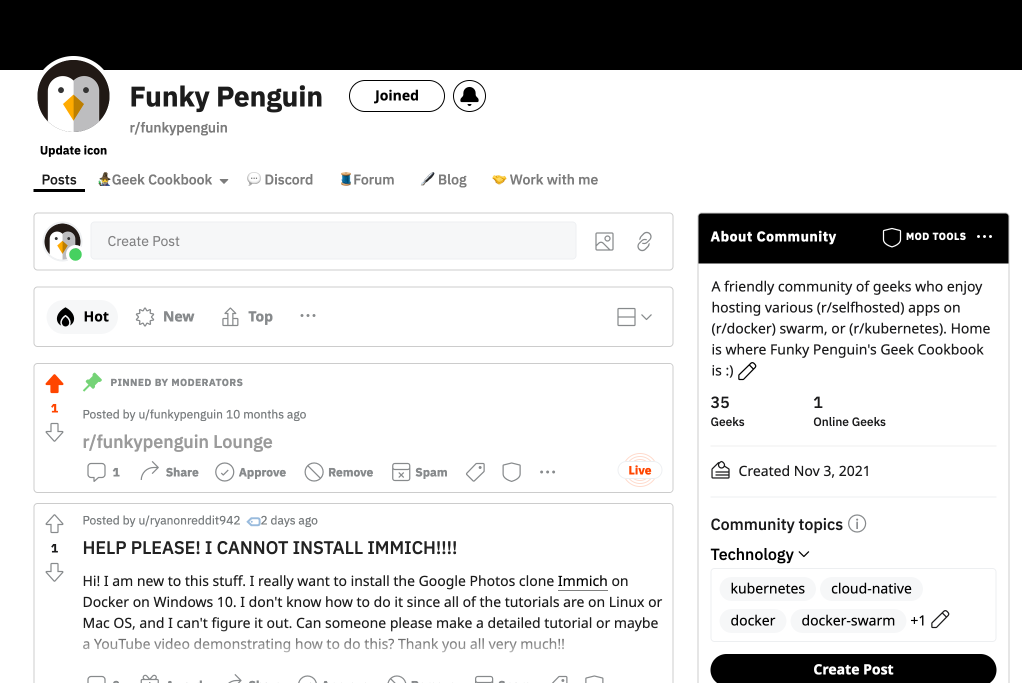Viewport: 1022px width, 683px height.
Task: Toggle upvote on pinned Lounge post
Action: (x=55, y=384)
